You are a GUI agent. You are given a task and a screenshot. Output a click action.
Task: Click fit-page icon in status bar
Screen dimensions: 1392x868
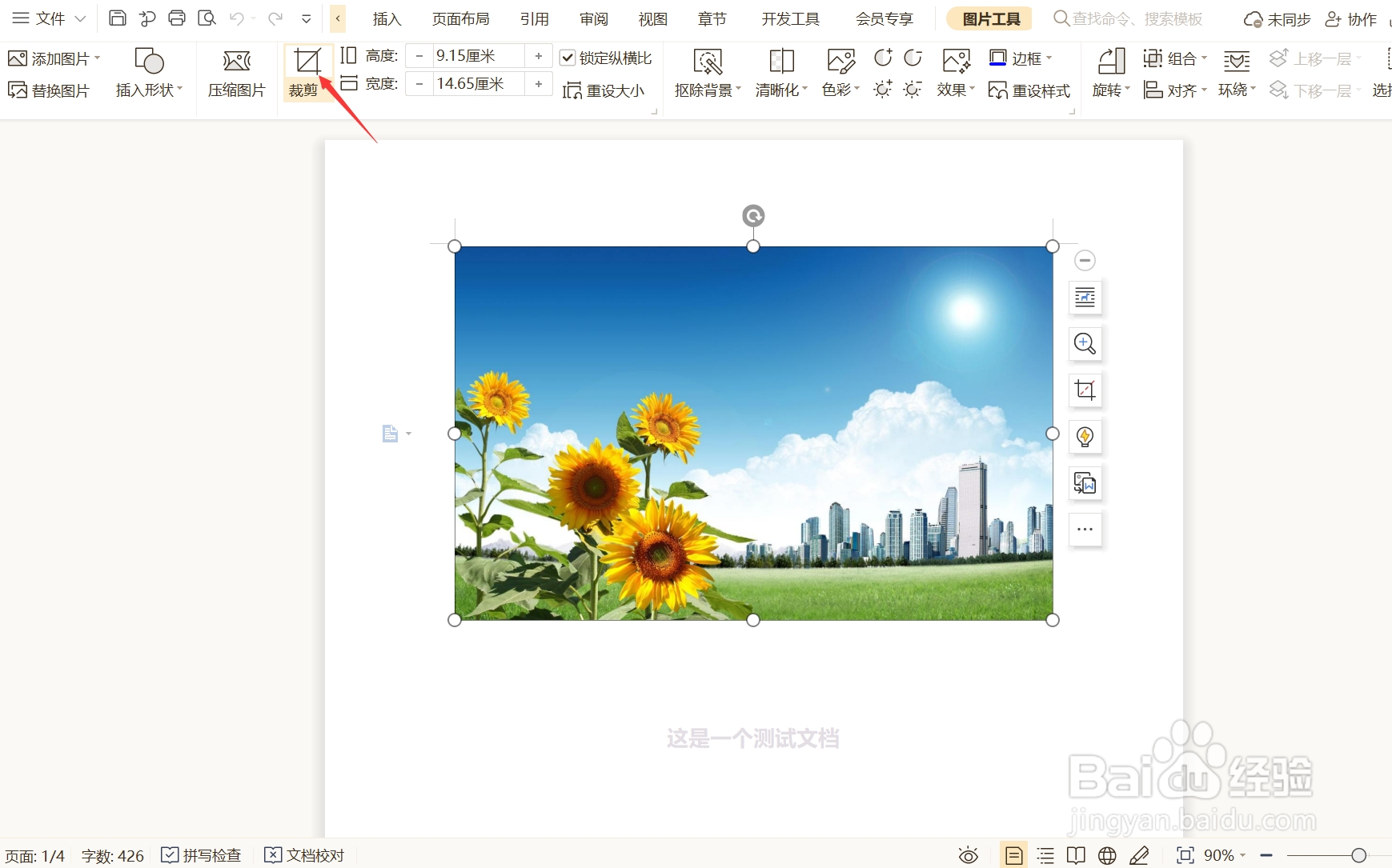(1185, 855)
